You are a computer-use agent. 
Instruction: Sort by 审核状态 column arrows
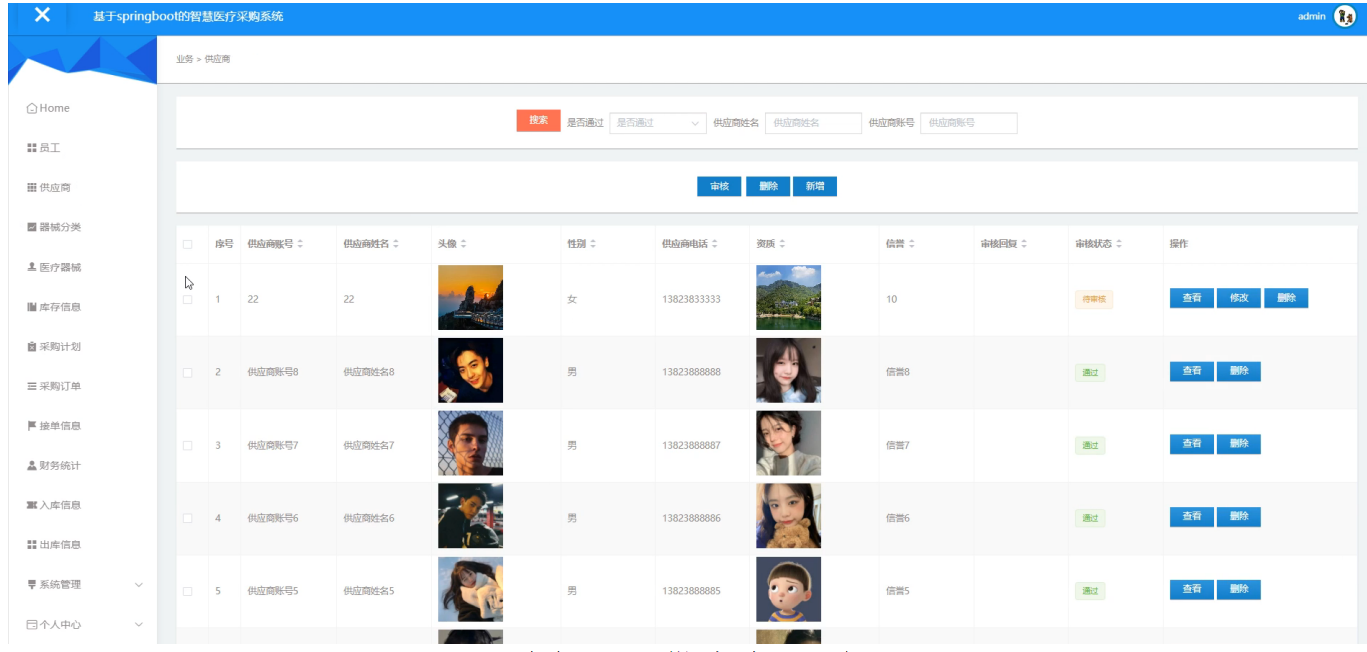[1119, 244]
